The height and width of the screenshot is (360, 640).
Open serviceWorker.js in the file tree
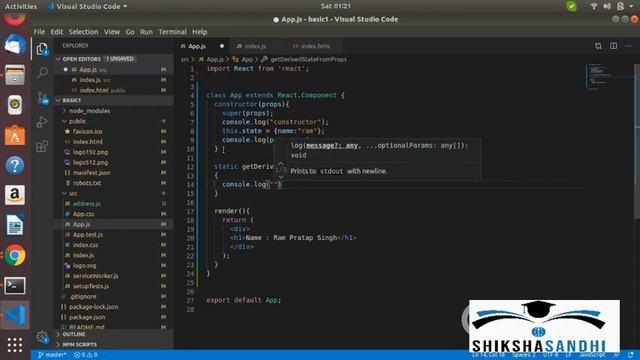click(x=95, y=276)
